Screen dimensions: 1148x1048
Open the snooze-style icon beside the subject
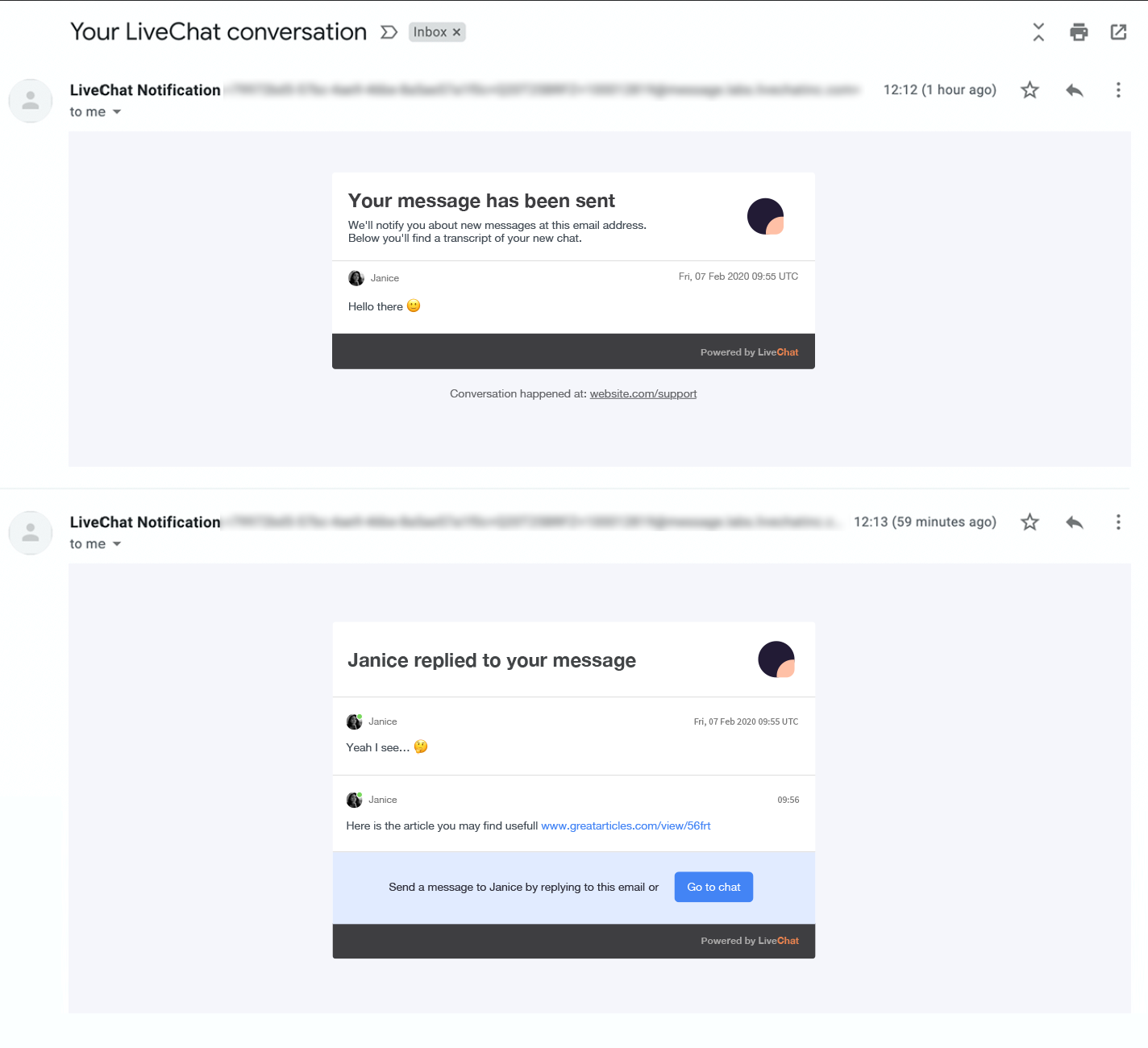(x=389, y=31)
